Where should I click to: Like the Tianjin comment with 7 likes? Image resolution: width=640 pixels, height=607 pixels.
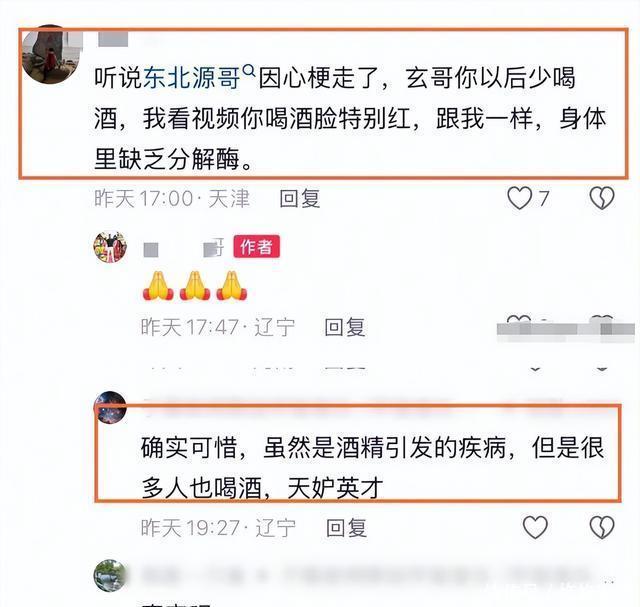(x=520, y=198)
